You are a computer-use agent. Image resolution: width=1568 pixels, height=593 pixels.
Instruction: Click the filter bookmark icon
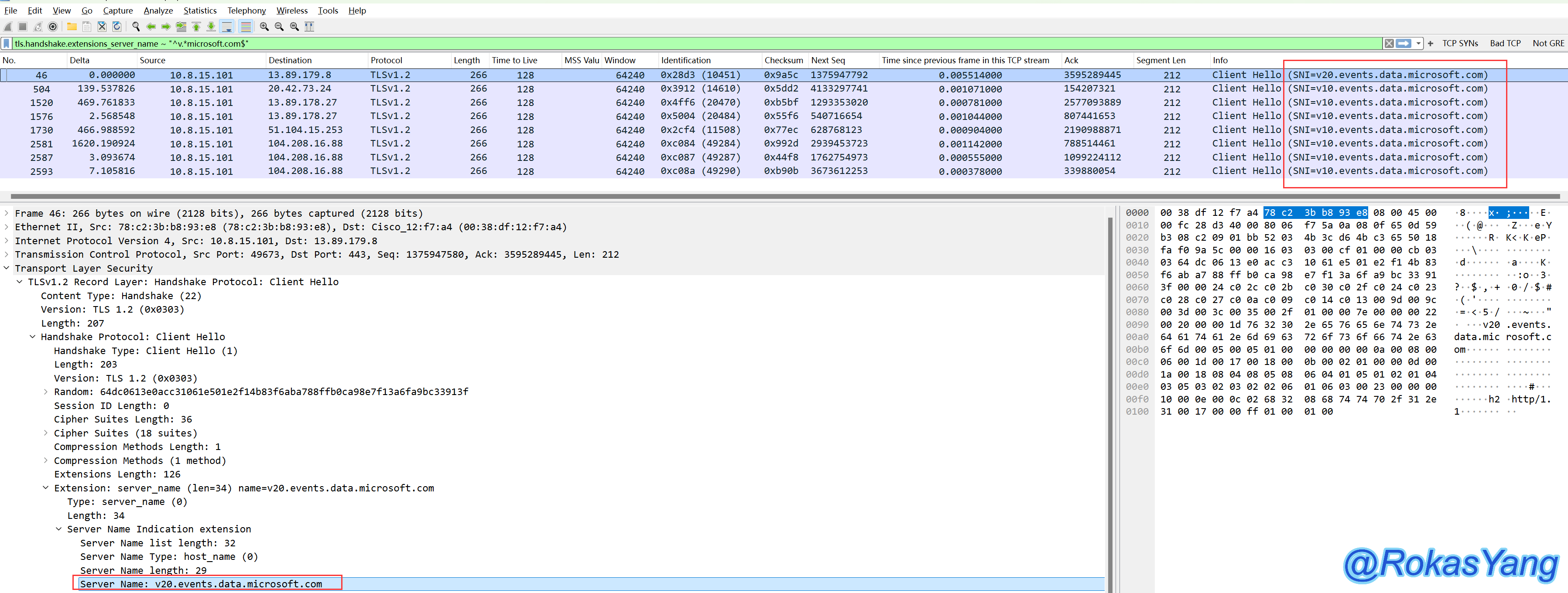pyautogui.click(x=7, y=43)
